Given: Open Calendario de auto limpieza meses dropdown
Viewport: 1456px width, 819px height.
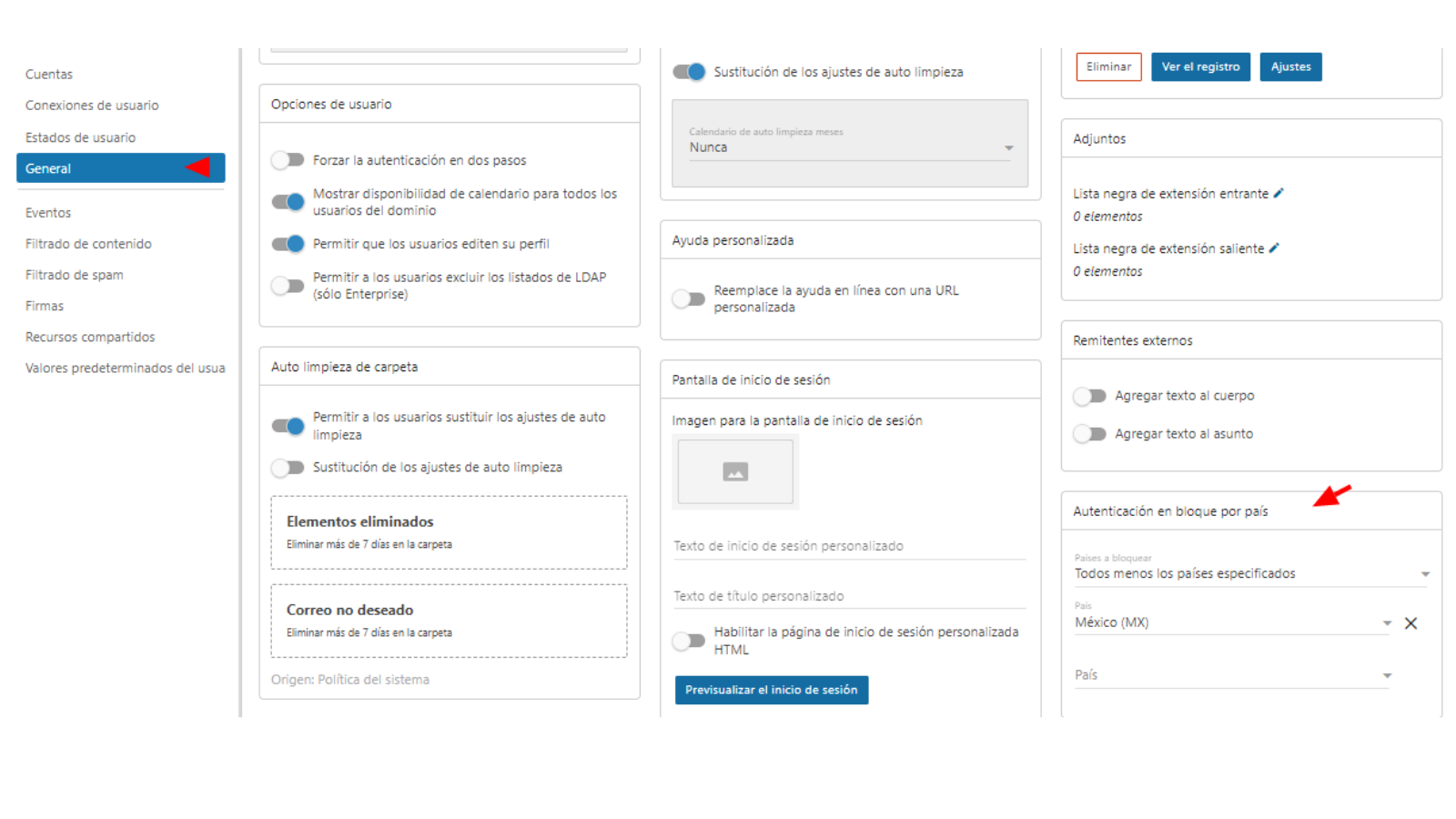Looking at the screenshot, I should tap(850, 144).
